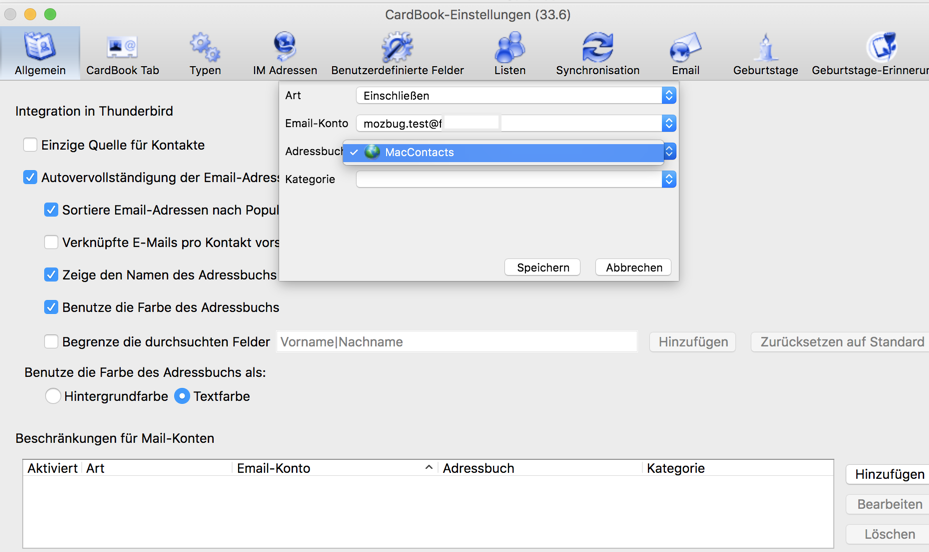Uncheck Benutze die Farbe des Adressbuchs
929x552 pixels.
point(51,307)
